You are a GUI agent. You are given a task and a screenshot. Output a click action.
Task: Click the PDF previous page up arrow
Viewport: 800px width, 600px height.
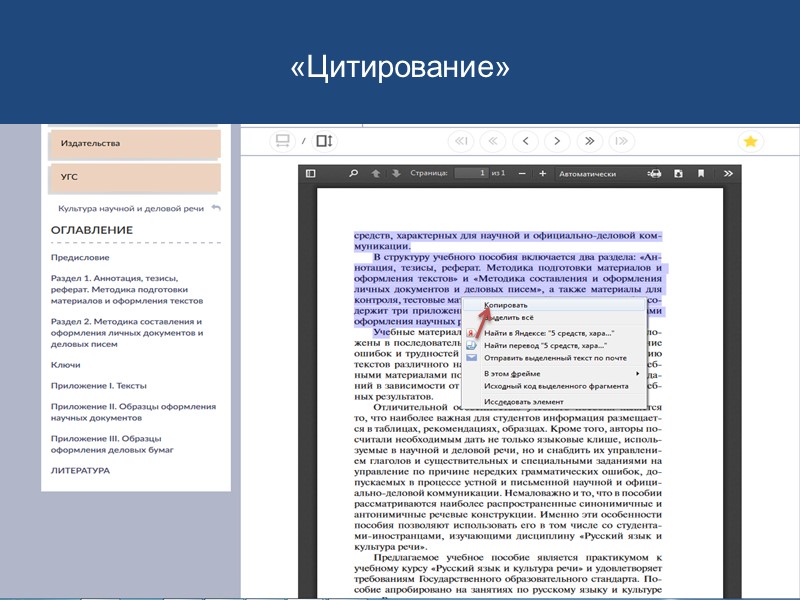tap(376, 173)
